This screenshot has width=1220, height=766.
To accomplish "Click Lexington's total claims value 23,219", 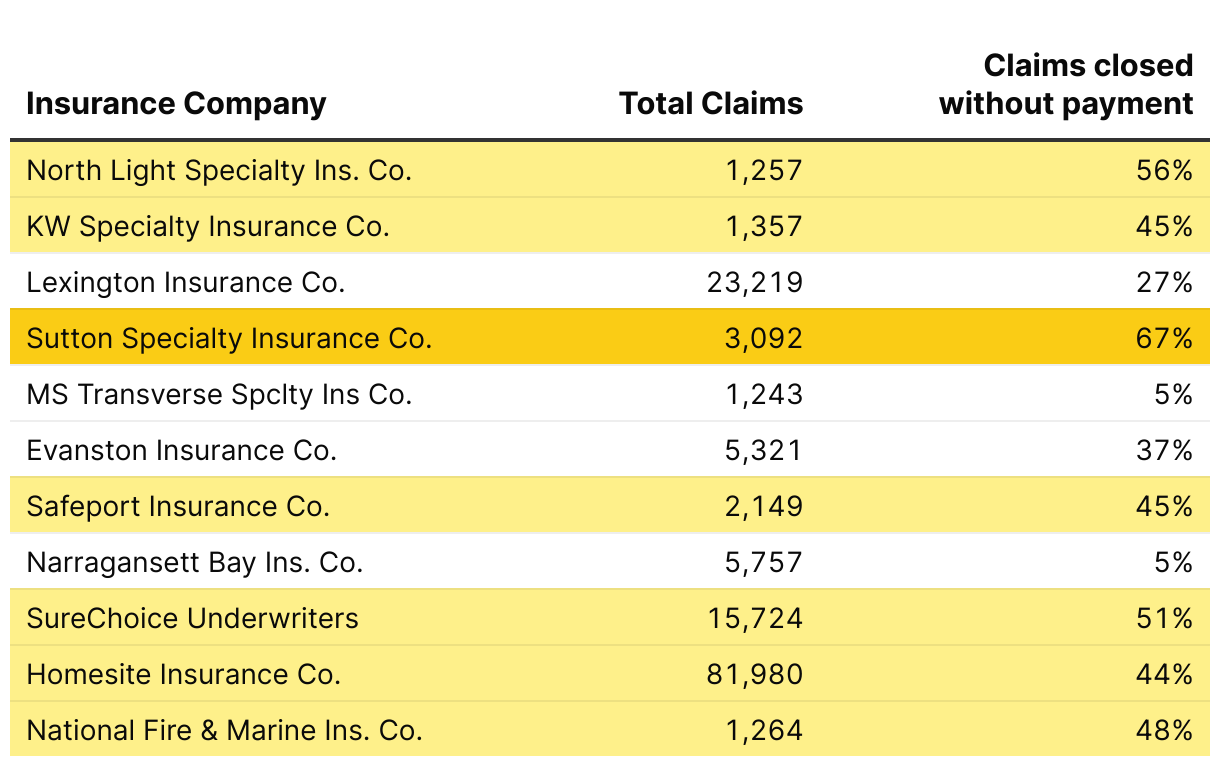I will (754, 283).
